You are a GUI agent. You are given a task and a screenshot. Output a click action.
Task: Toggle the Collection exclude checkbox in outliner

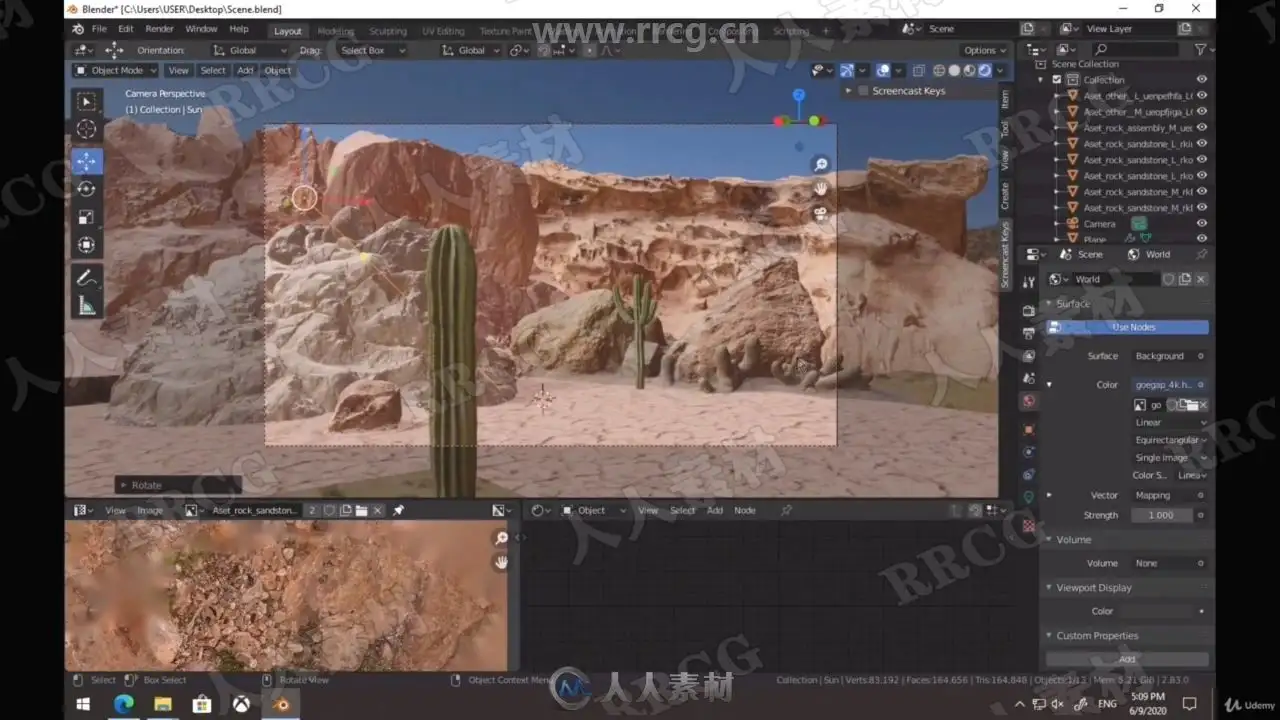click(1057, 80)
